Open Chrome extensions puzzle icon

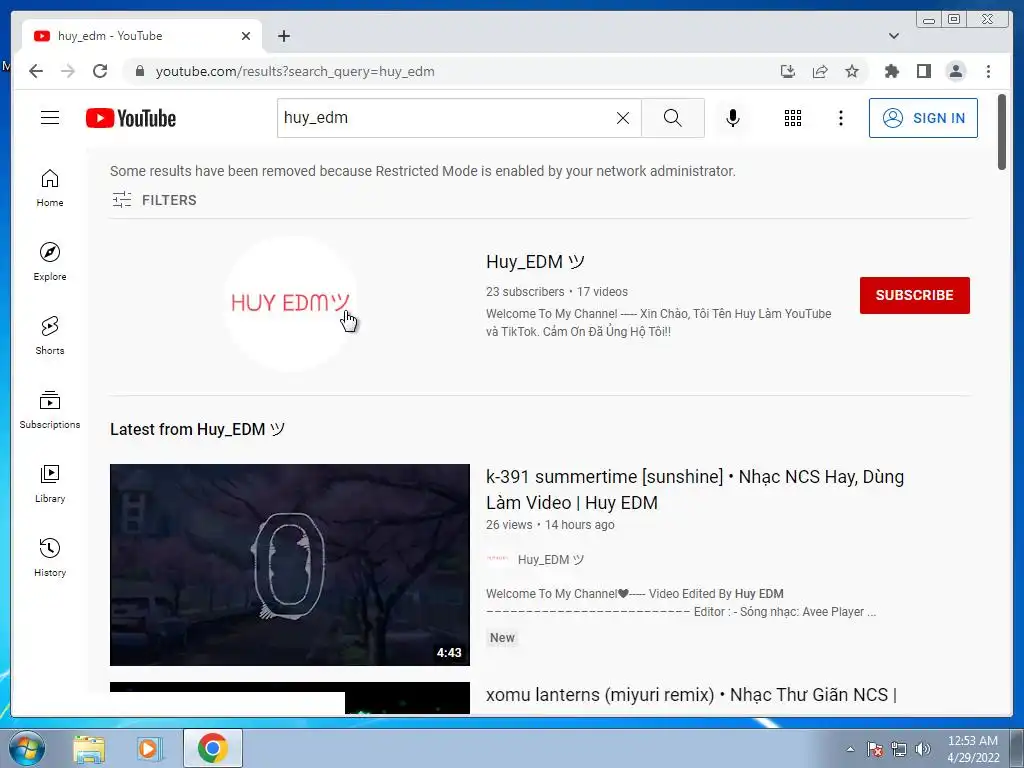click(891, 71)
